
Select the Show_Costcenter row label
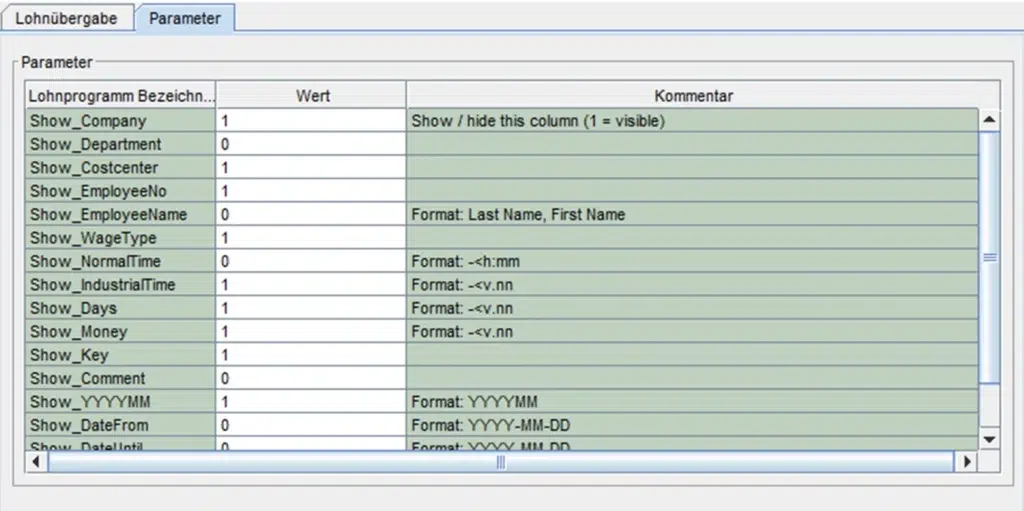120,168
